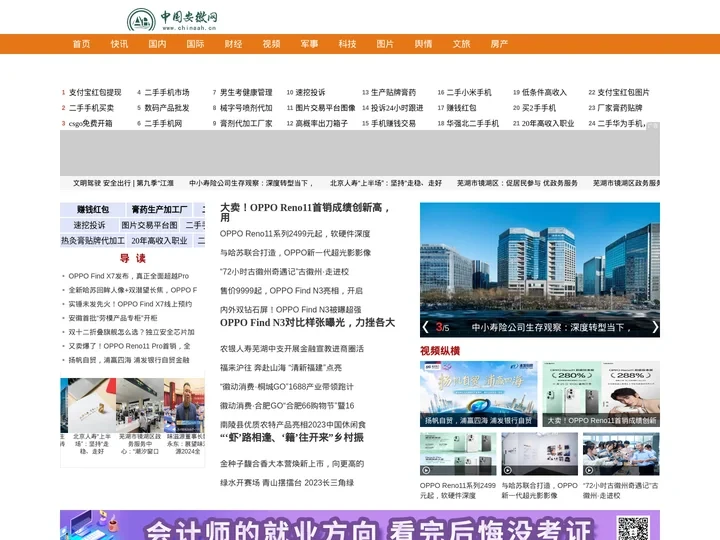The height and width of the screenshot is (540, 720).
Task: Open the 国内 navigation tab
Action: click(158, 44)
